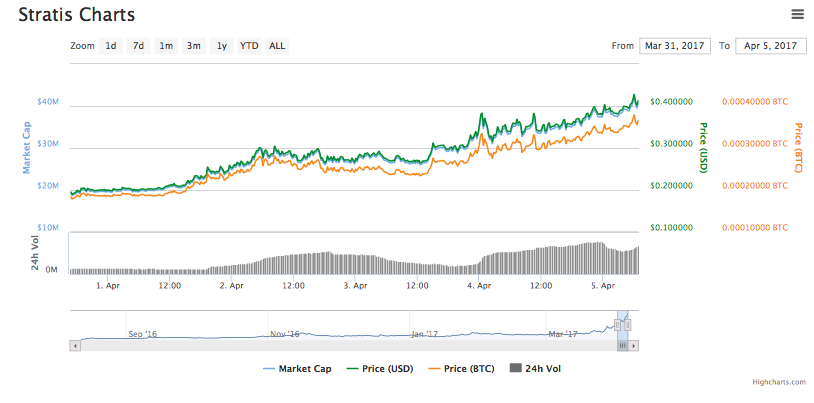Click the $30M market cap axis label
The height and width of the screenshot is (403, 814).
48,143
